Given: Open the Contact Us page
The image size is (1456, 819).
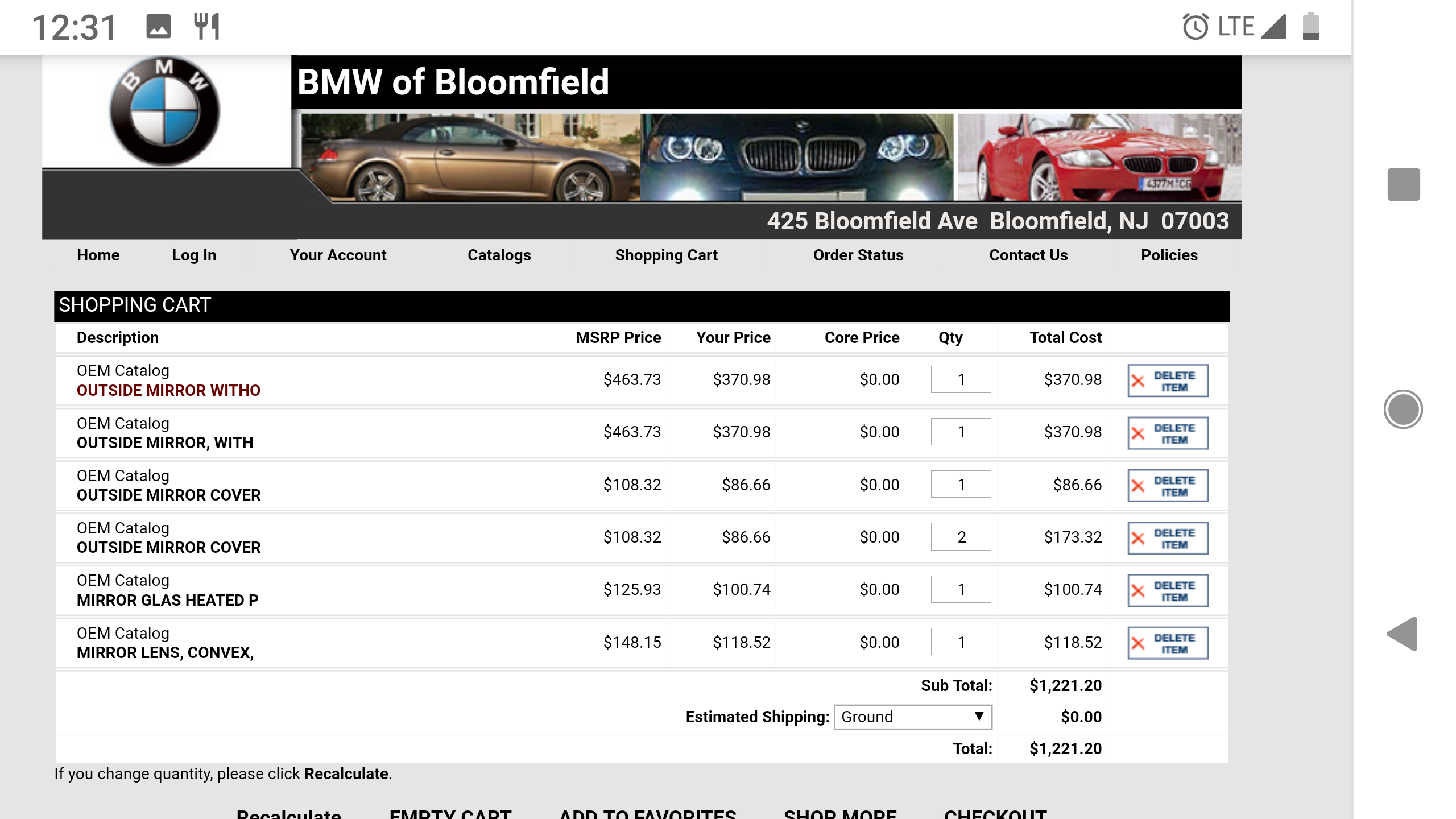Looking at the screenshot, I should 1028,255.
